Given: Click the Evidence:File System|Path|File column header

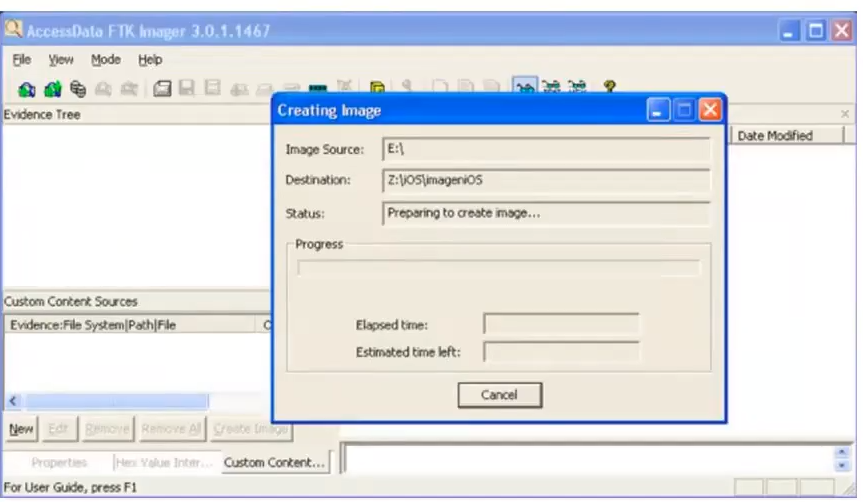Looking at the screenshot, I should click(x=130, y=325).
